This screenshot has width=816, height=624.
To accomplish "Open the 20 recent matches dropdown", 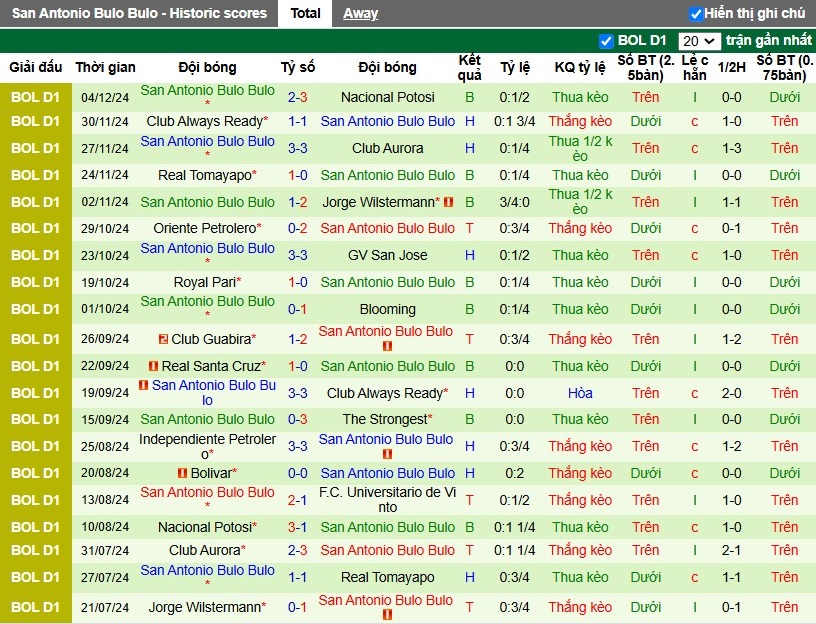I will click(x=699, y=41).
